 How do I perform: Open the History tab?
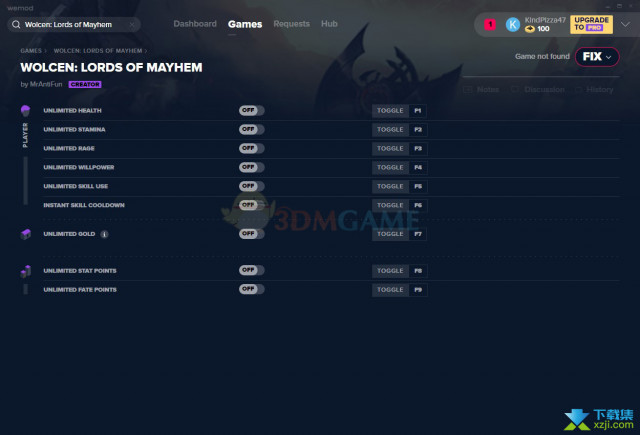tap(594, 89)
